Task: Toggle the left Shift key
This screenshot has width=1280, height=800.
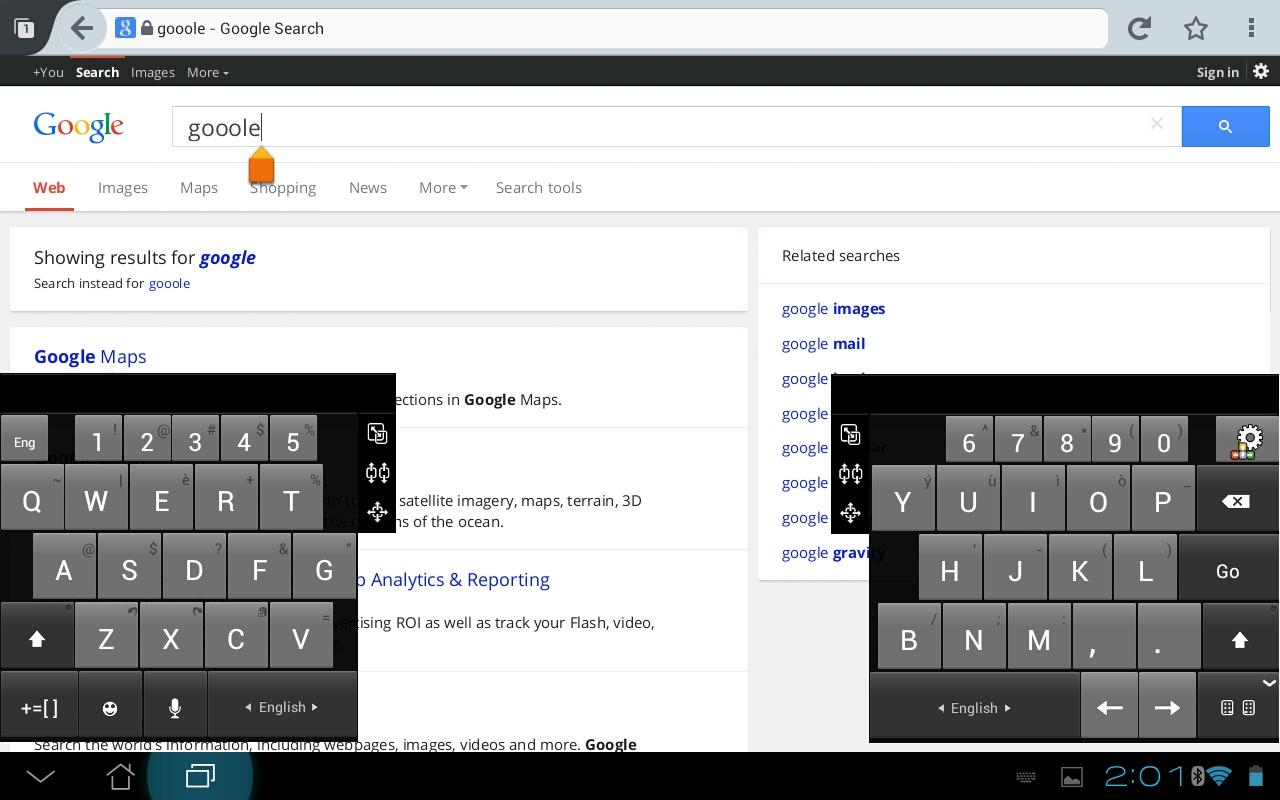Action: 37,638
